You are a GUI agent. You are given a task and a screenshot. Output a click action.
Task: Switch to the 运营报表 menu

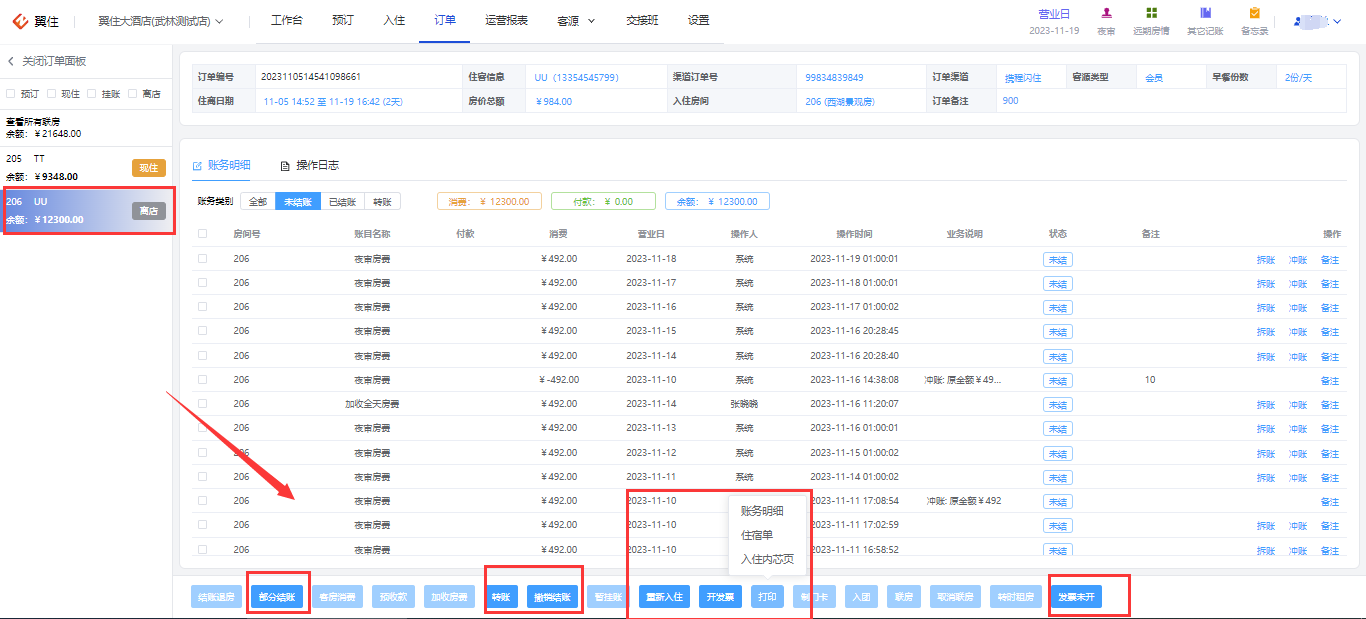point(506,20)
